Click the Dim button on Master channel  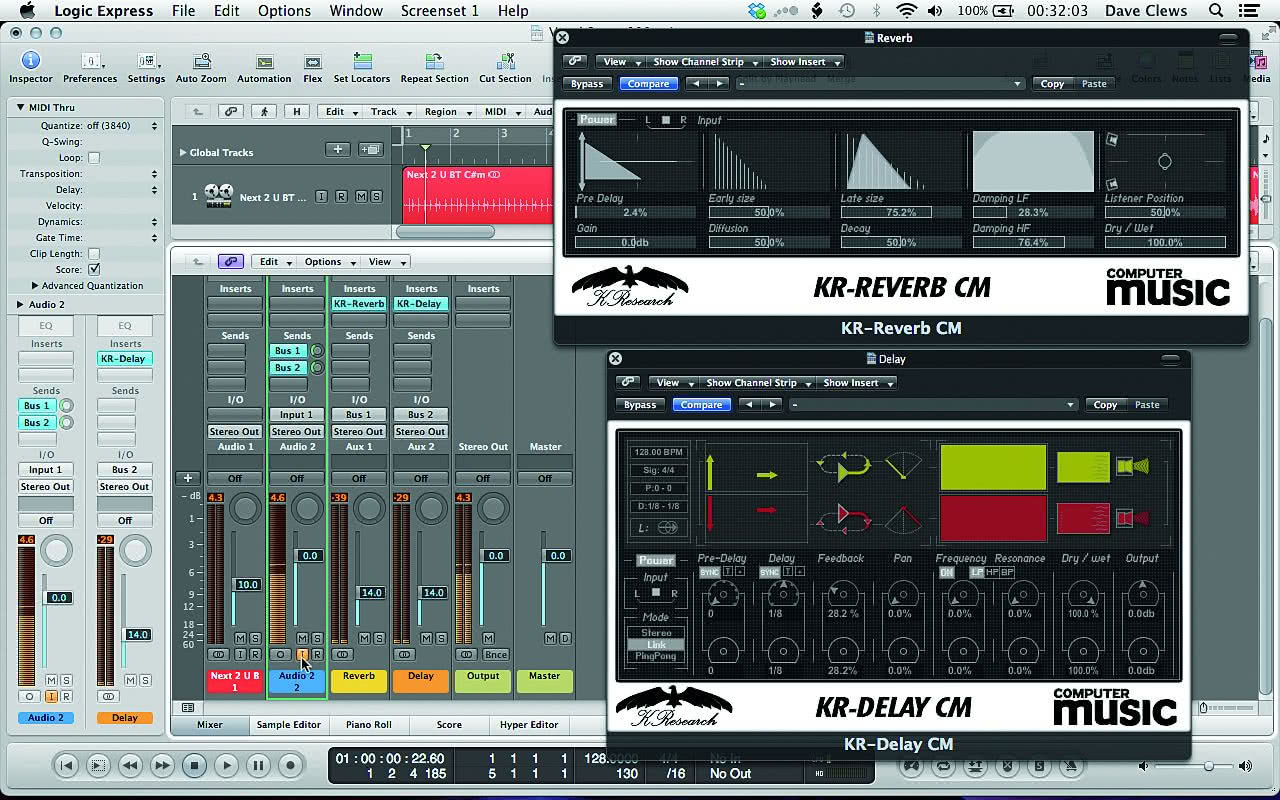coord(565,638)
